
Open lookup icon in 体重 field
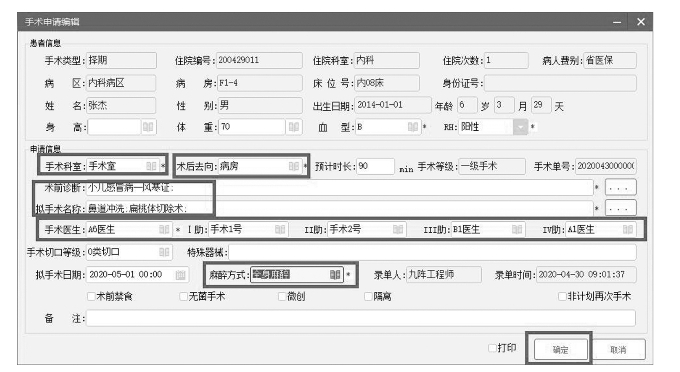[294, 127]
